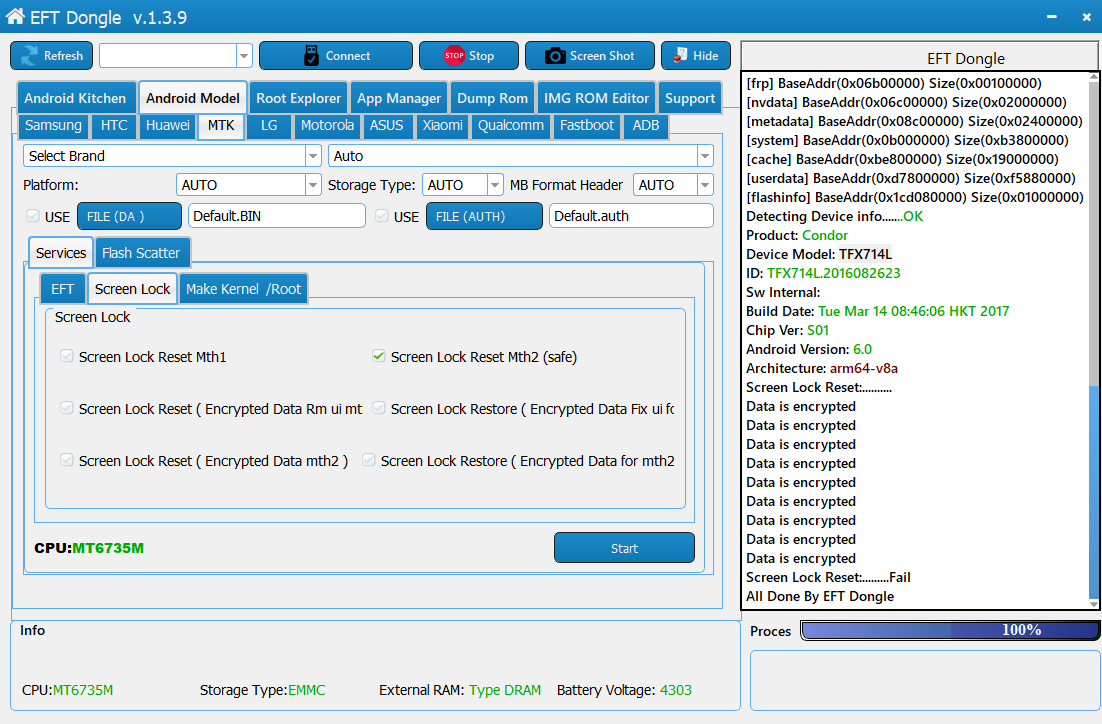Click the green CPU MT6735M label above Info
1102x724 pixels.
tap(108, 548)
